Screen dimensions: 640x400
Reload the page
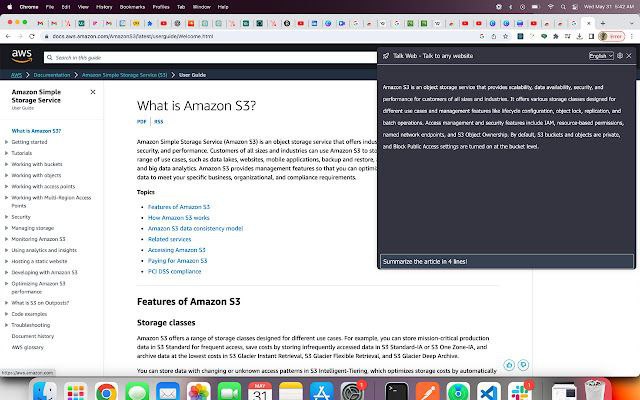coord(32,36)
